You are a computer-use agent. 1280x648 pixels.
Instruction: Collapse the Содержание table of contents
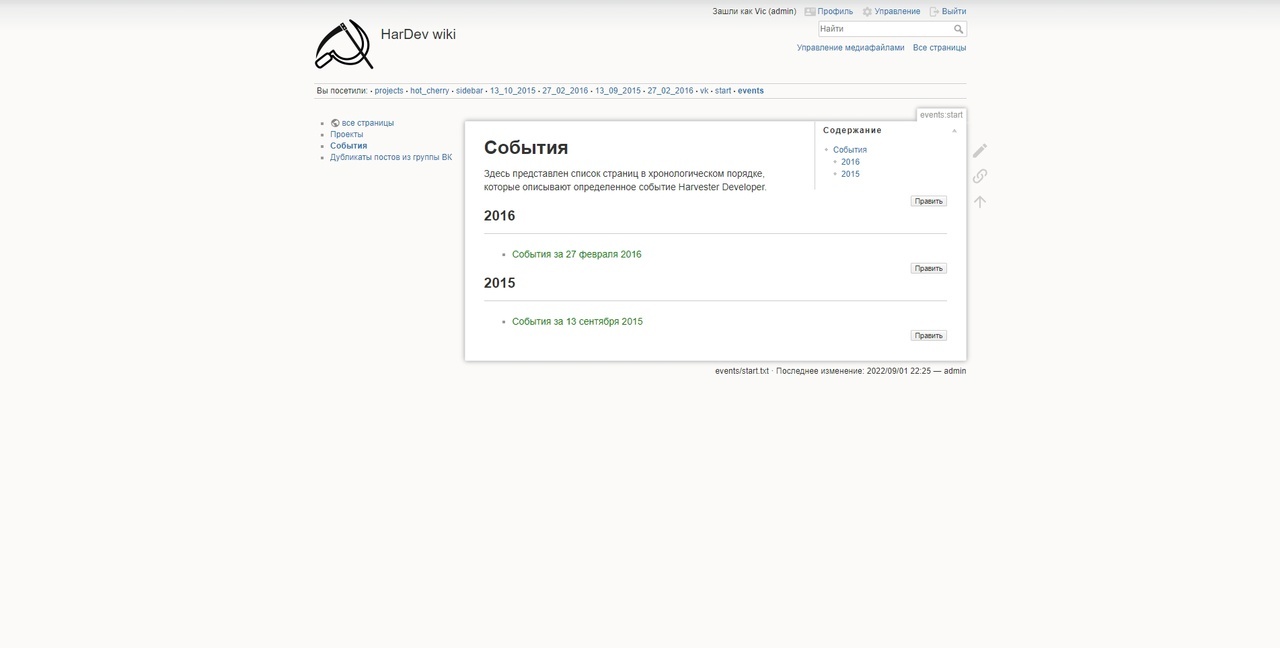[954, 131]
